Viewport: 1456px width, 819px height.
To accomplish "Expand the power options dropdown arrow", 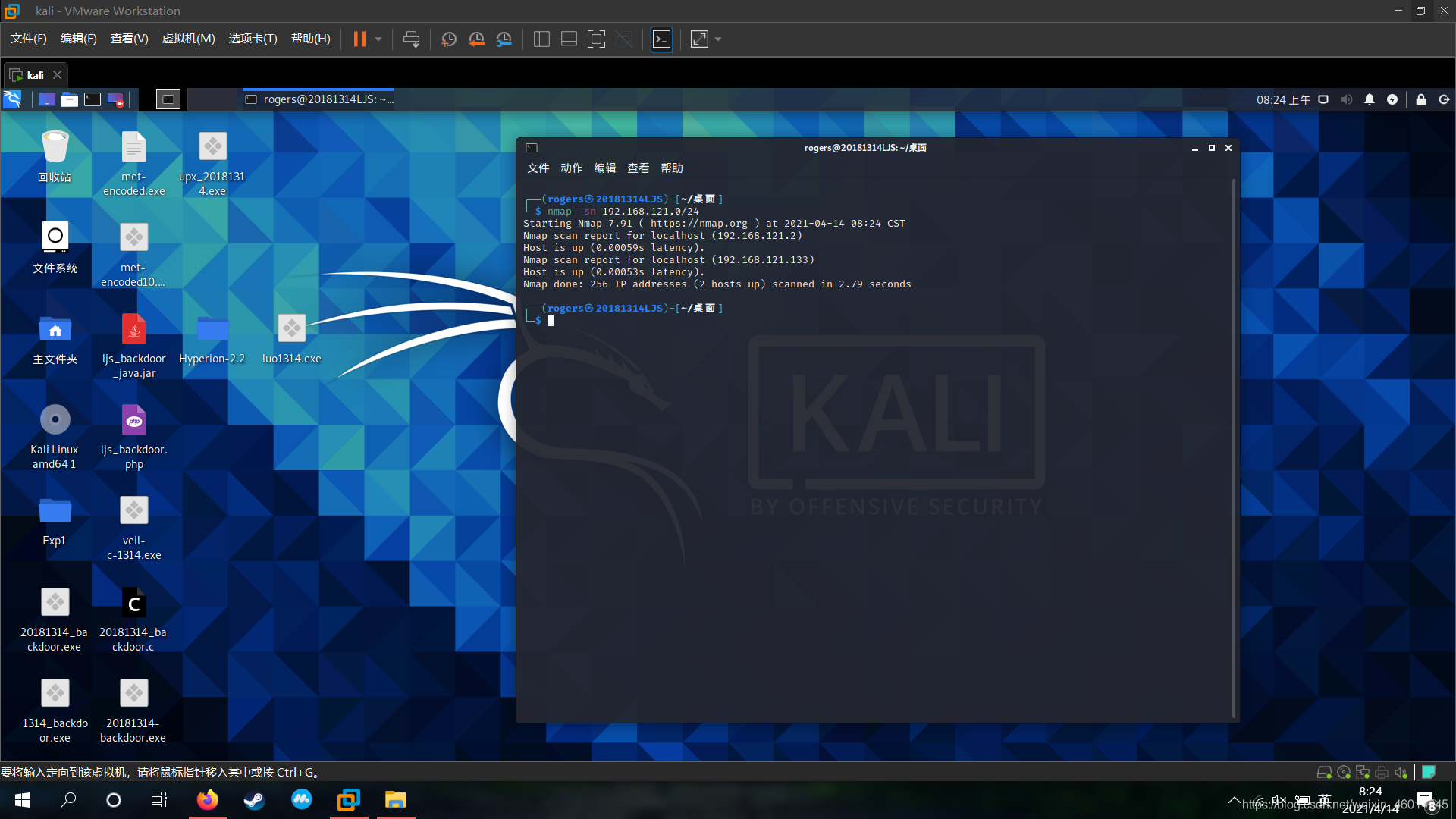I will [378, 39].
